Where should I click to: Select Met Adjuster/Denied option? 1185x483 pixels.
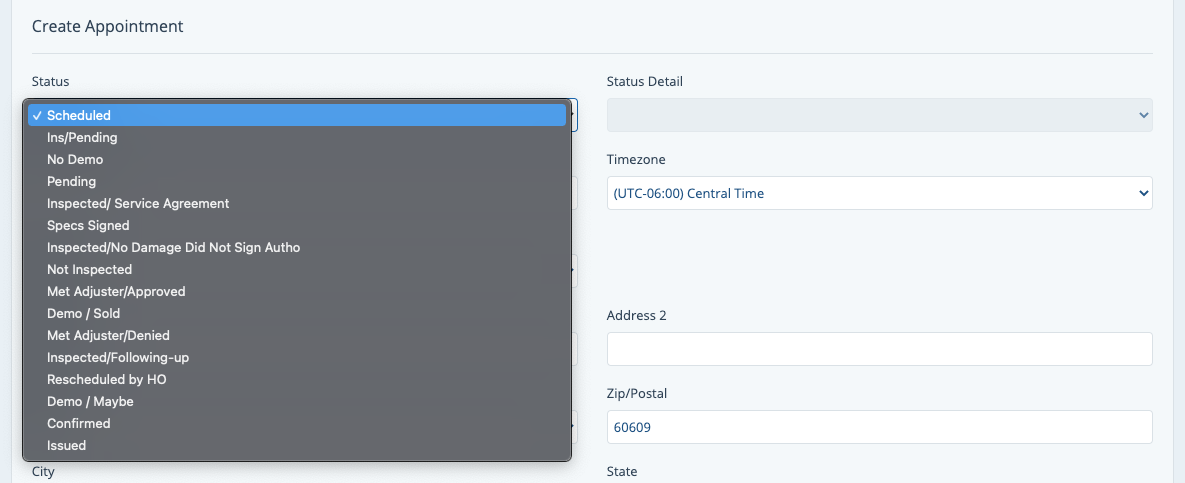(108, 335)
